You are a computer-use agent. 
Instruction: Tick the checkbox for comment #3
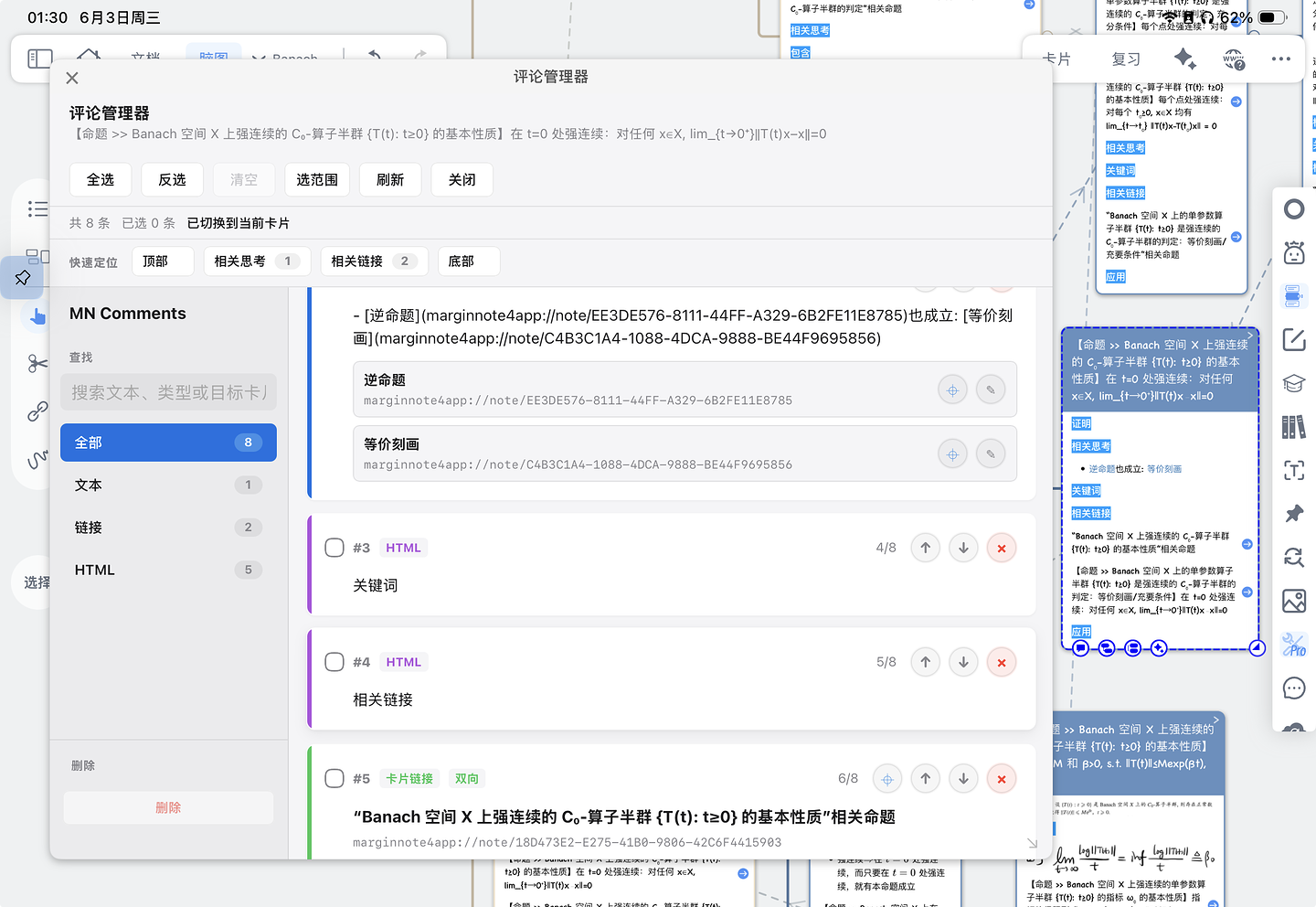(x=334, y=548)
